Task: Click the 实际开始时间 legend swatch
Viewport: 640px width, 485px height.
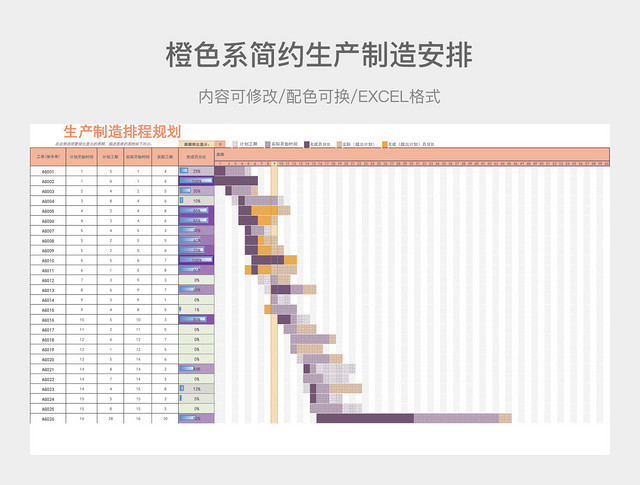Action: point(268,144)
